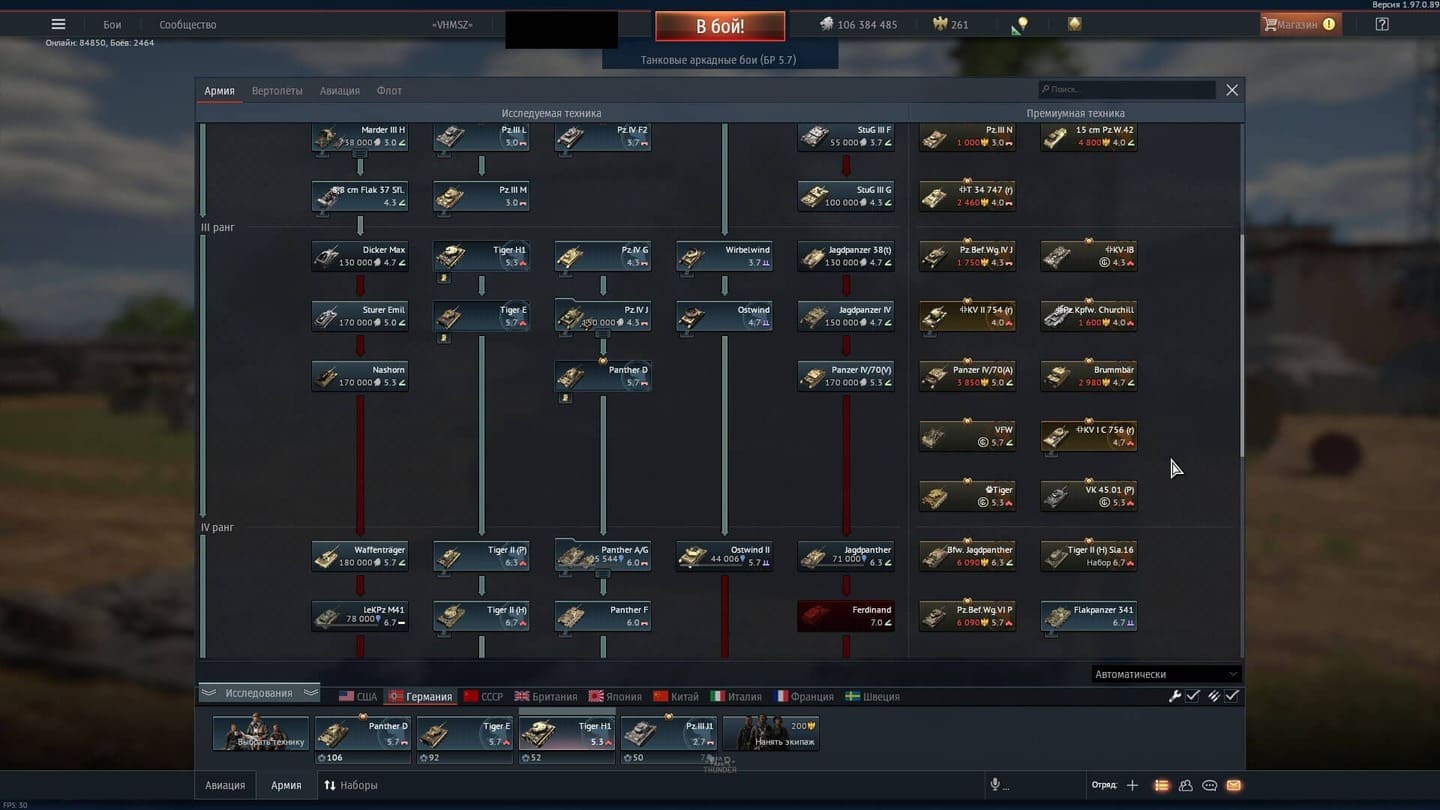Click the squad plus icon
The width and height of the screenshot is (1440, 810).
tap(1132, 786)
